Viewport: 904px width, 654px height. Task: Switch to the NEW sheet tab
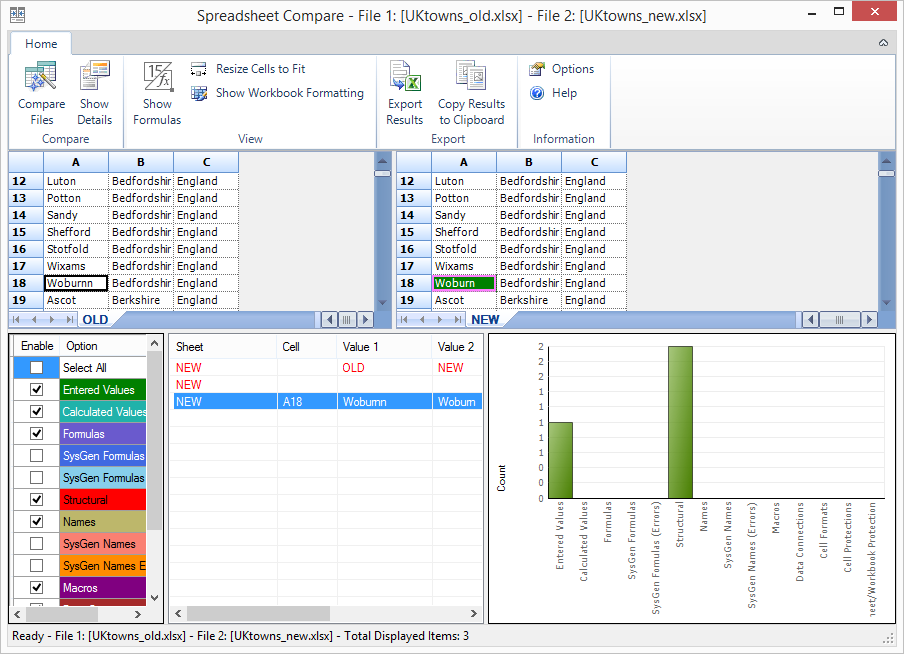click(x=487, y=319)
